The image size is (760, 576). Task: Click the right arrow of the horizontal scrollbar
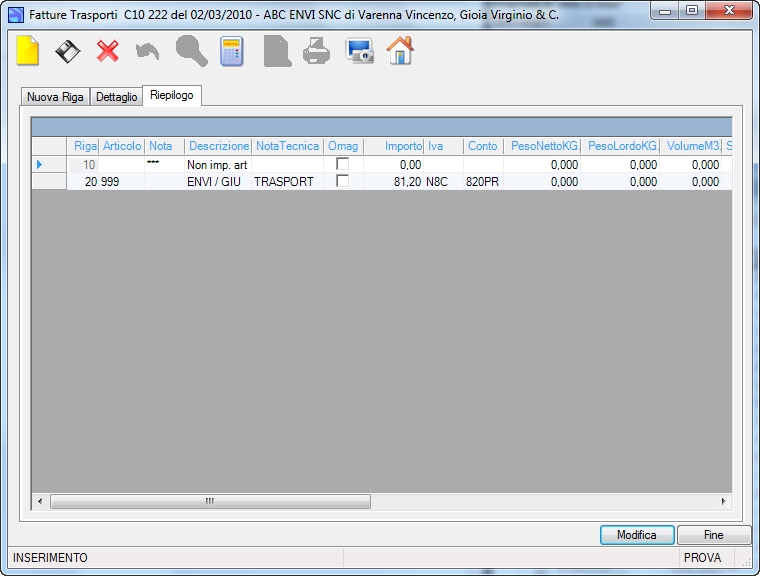[723, 501]
